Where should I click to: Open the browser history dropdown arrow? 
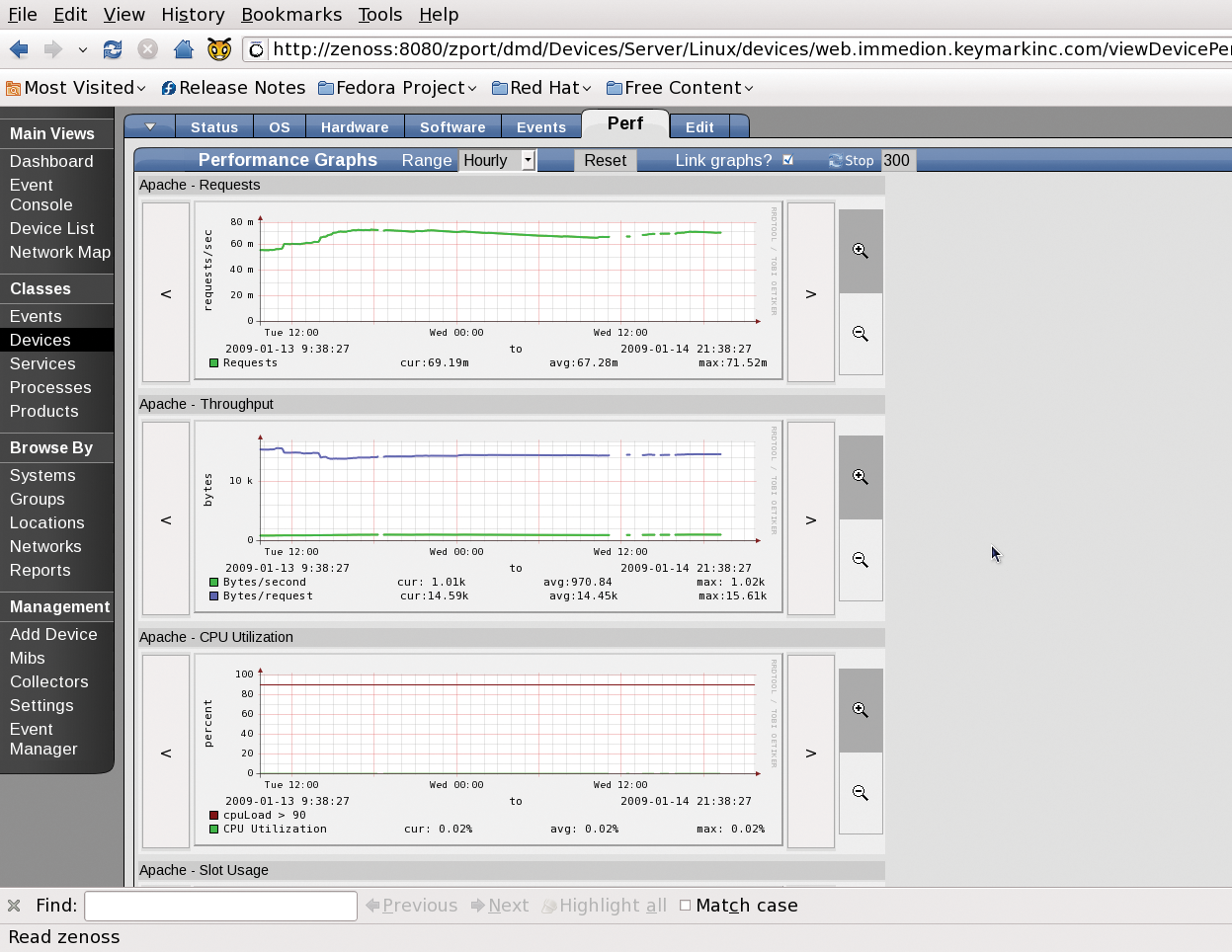[83, 49]
